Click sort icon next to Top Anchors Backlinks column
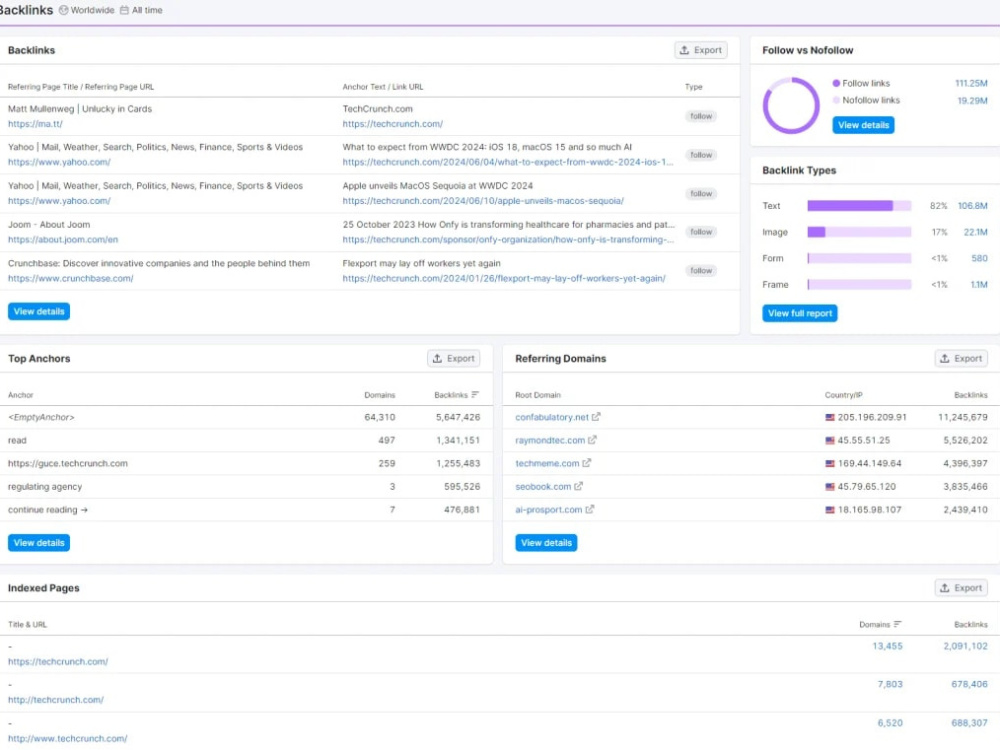 click(475, 395)
